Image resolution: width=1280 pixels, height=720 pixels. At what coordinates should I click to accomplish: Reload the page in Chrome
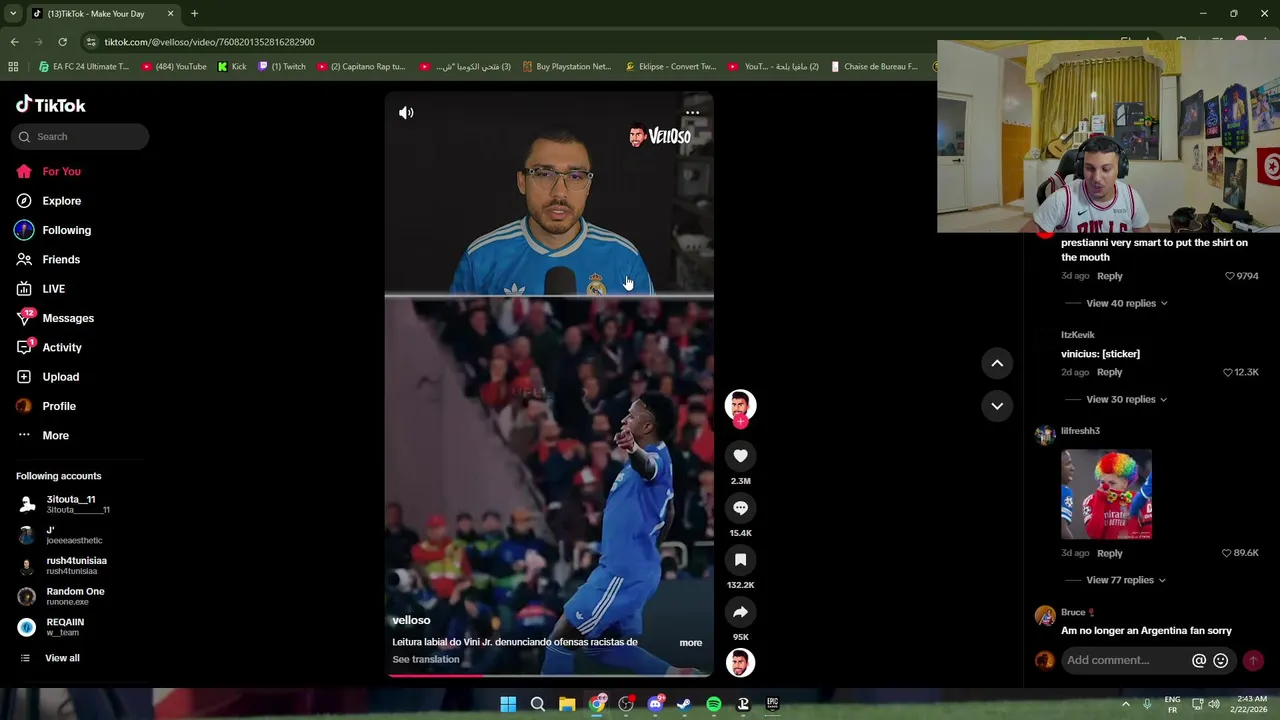pos(62,42)
